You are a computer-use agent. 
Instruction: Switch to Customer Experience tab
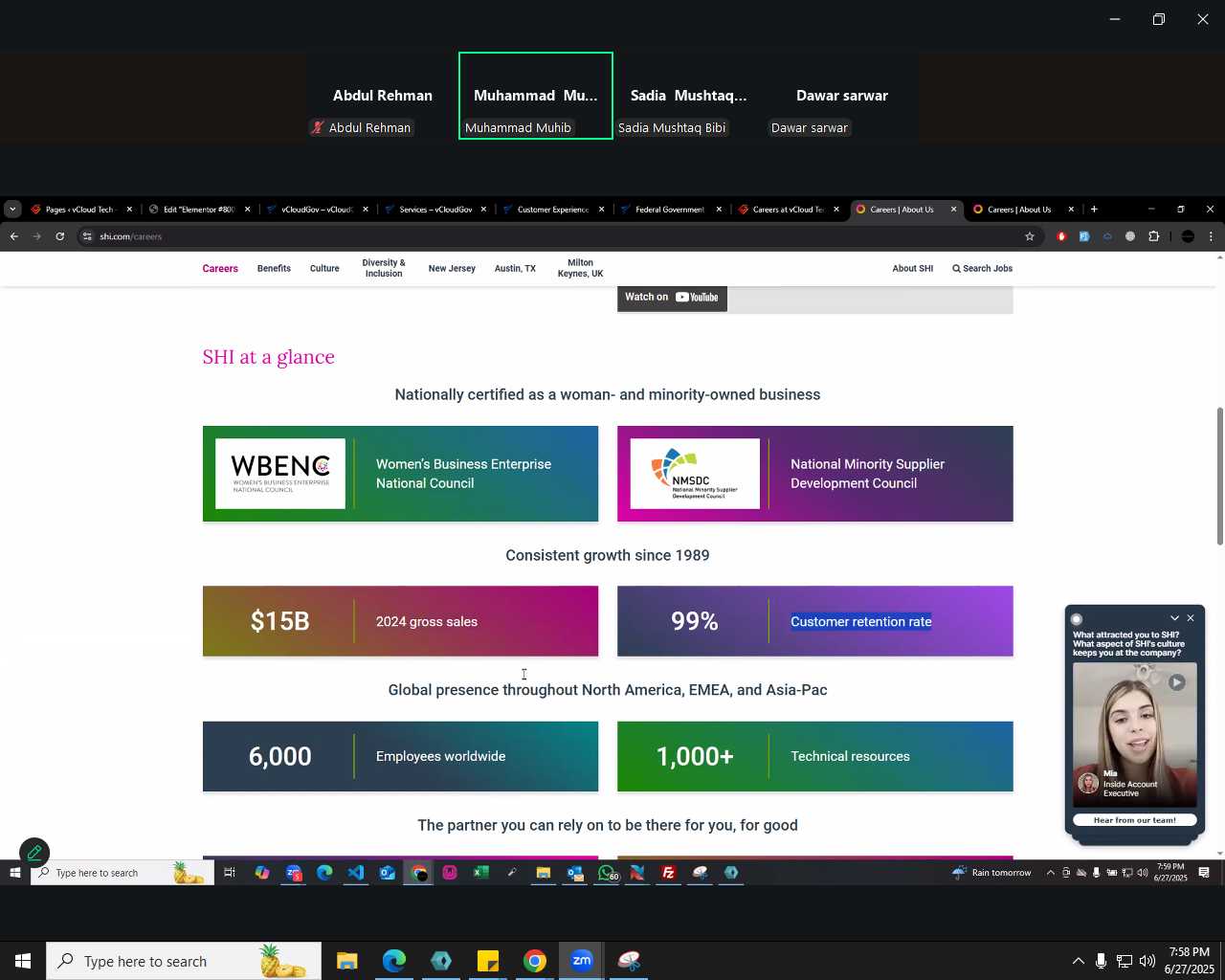point(553,210)
